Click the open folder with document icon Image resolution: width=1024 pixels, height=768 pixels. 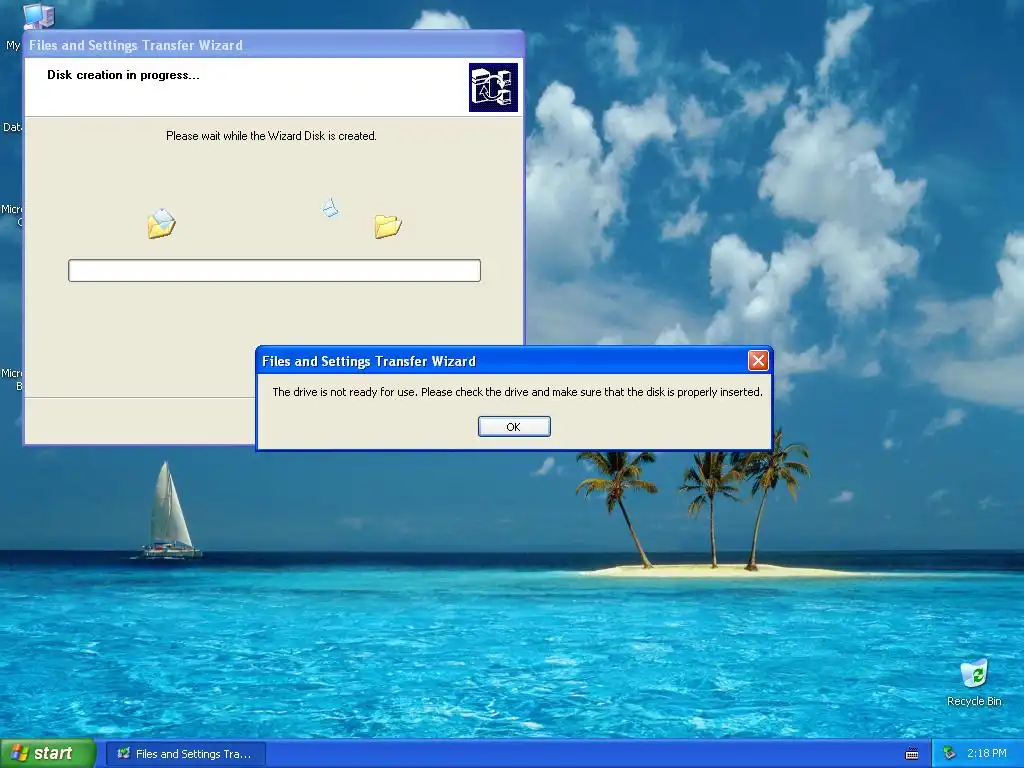click(x=161, y=223)
